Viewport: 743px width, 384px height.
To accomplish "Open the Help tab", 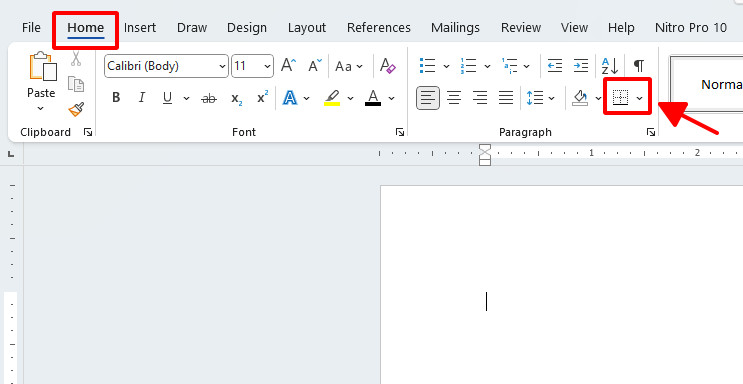I will (x=621, y=28).
